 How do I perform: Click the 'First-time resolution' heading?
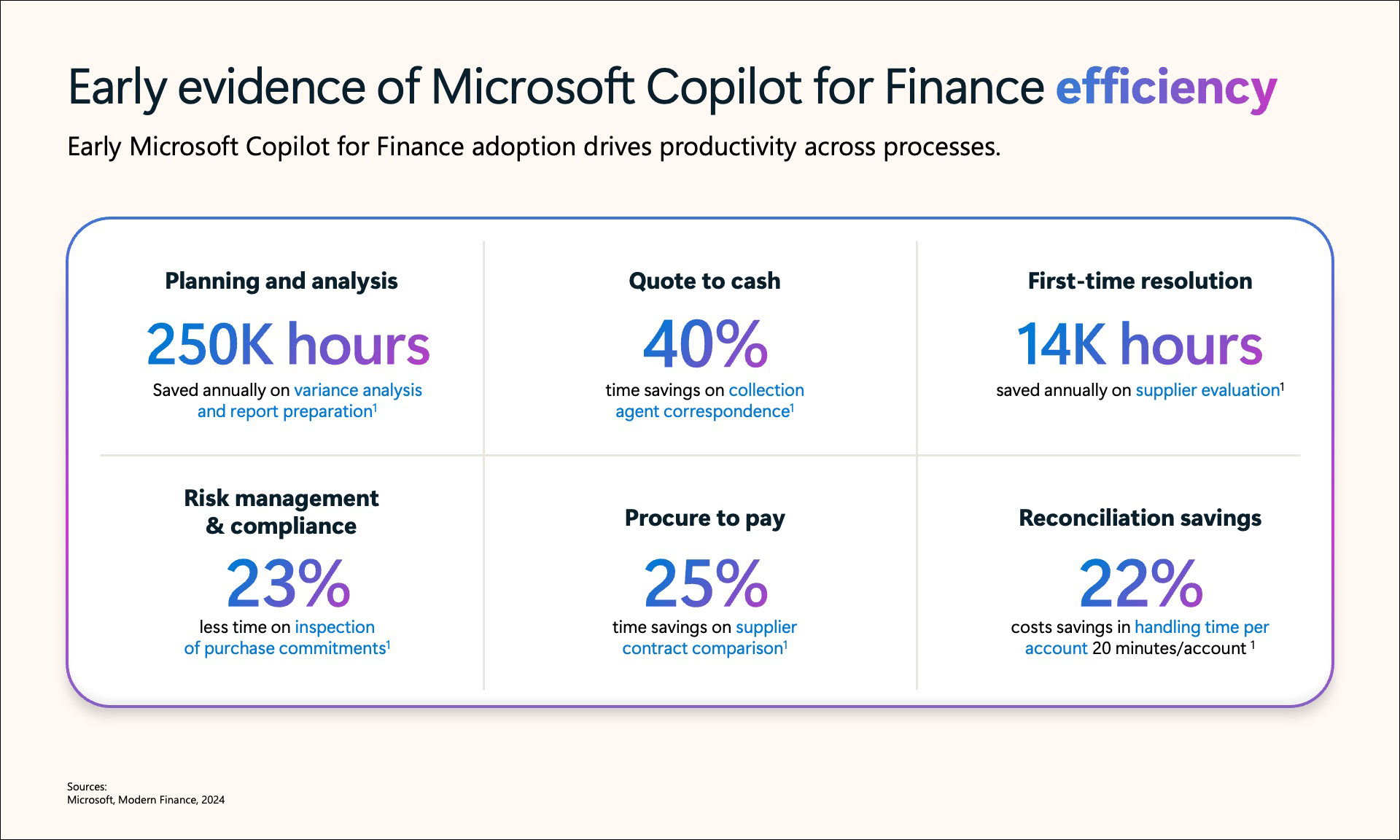(x=1140, y=281)
